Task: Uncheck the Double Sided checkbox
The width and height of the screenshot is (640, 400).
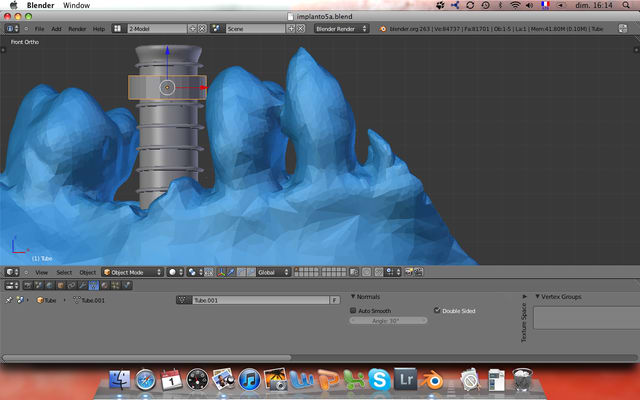Action: 437,311
